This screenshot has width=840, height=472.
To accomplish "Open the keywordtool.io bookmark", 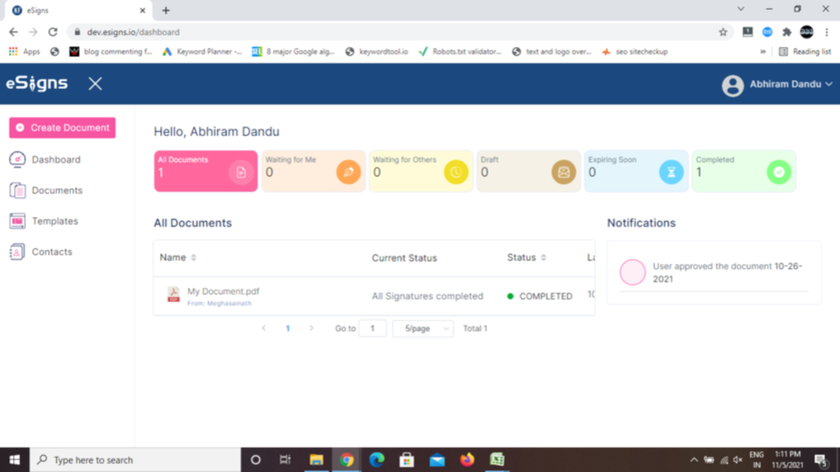I will click(377, 51).
